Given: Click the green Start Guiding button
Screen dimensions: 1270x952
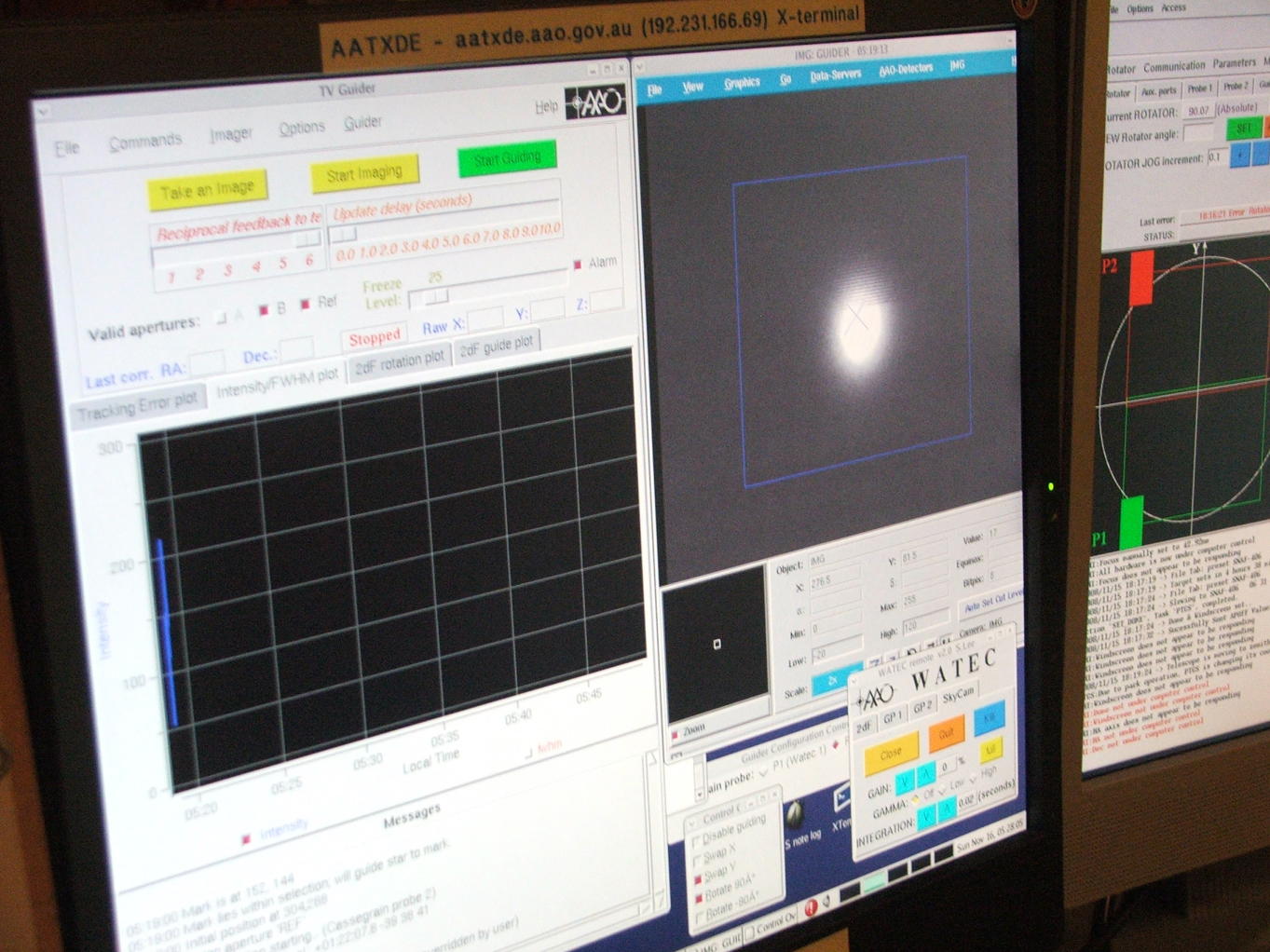Looking at the screenshot, I should pyautogui.click(x=507, y=159).
